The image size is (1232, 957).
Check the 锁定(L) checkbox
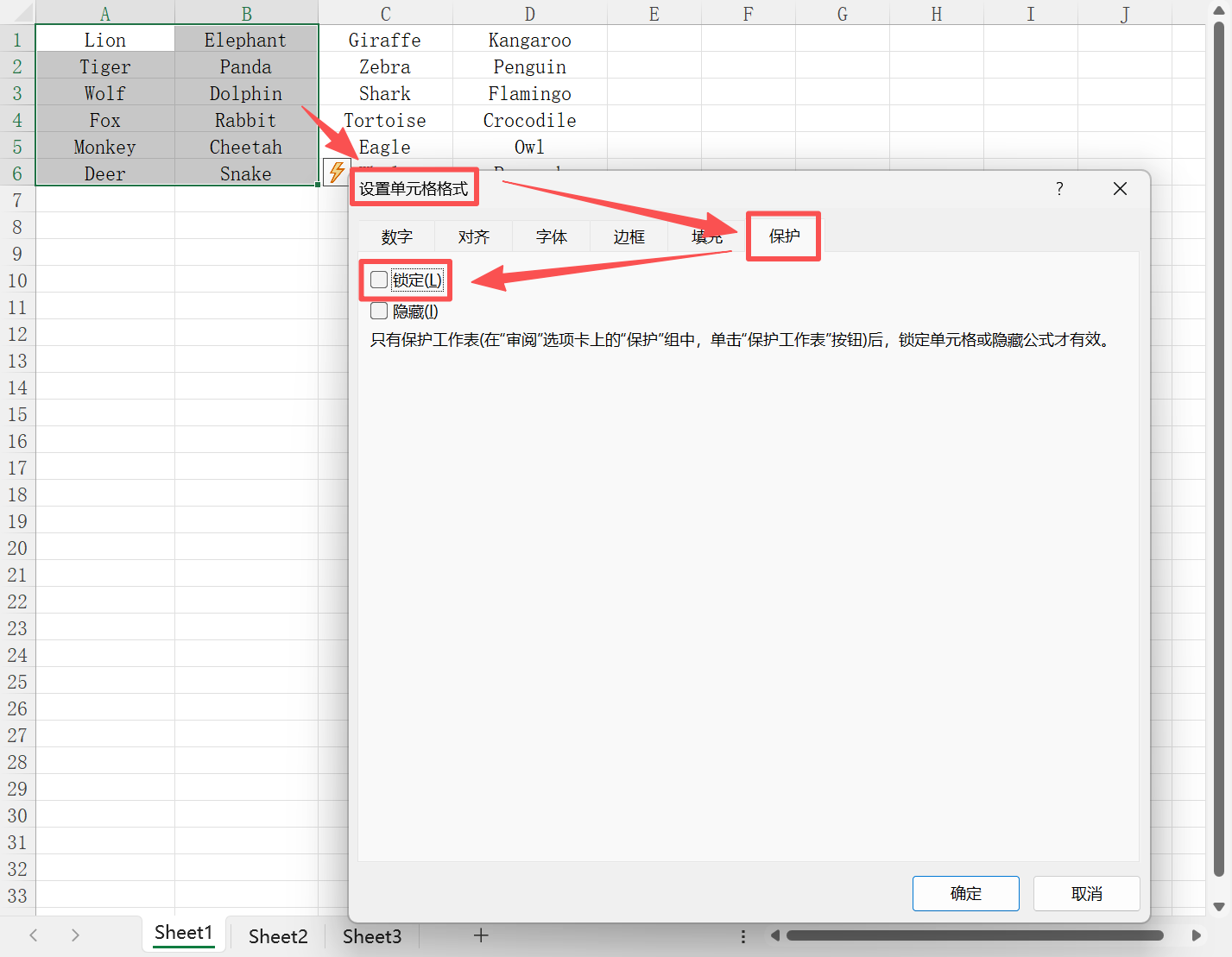tap(379, 280)
